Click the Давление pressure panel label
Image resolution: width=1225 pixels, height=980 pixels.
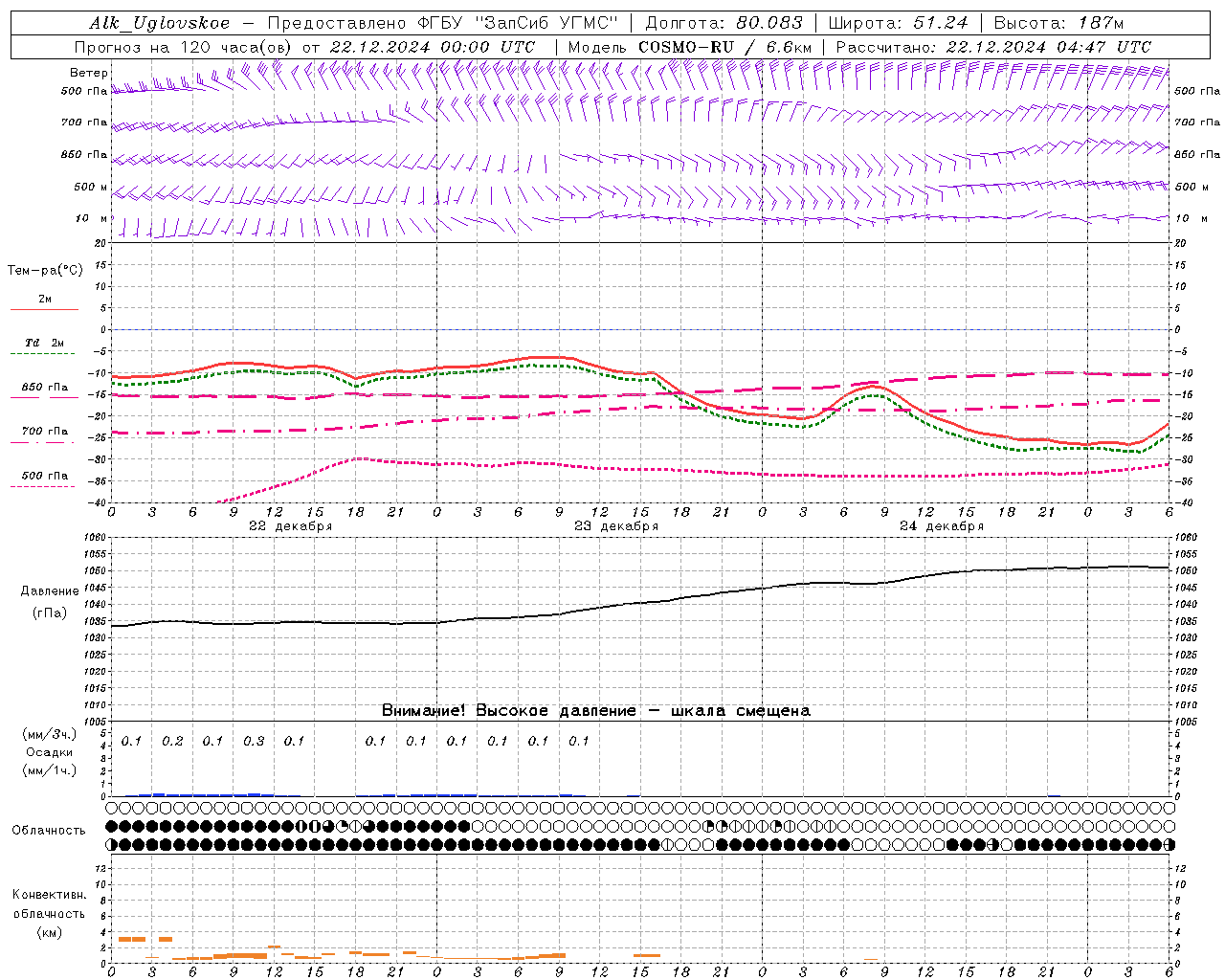click(x=50, y=591)
